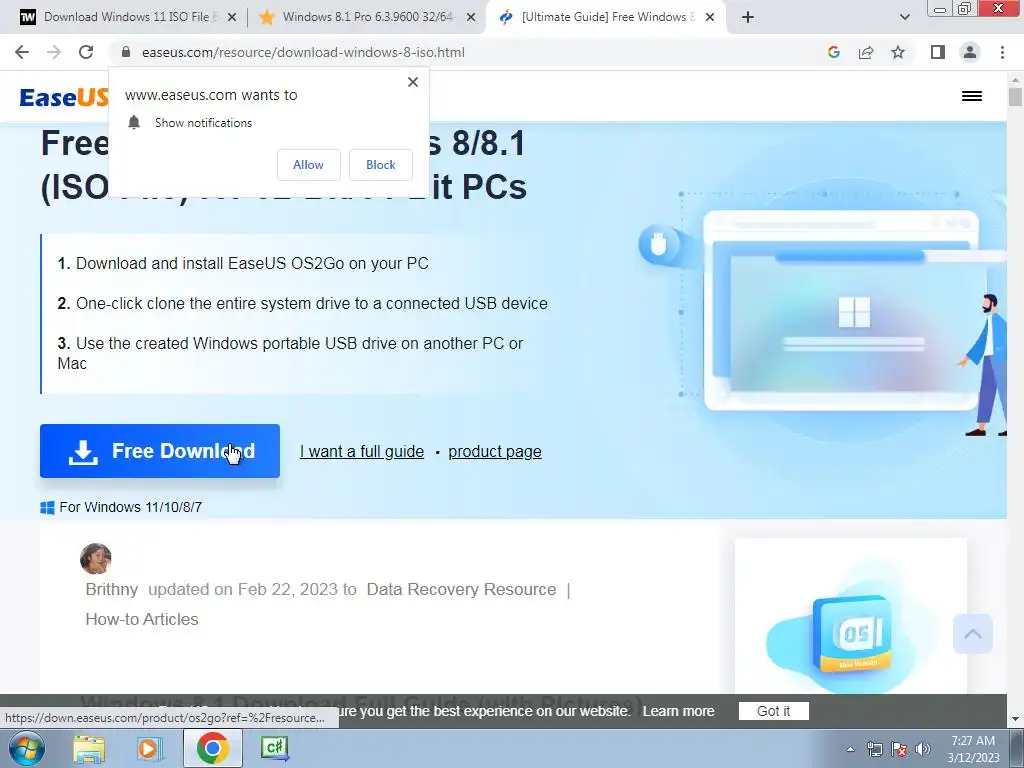The height and width of the screenshot is (768, 1024).
Task: Allow notifications from easeus.com
Action: point(308,165)
